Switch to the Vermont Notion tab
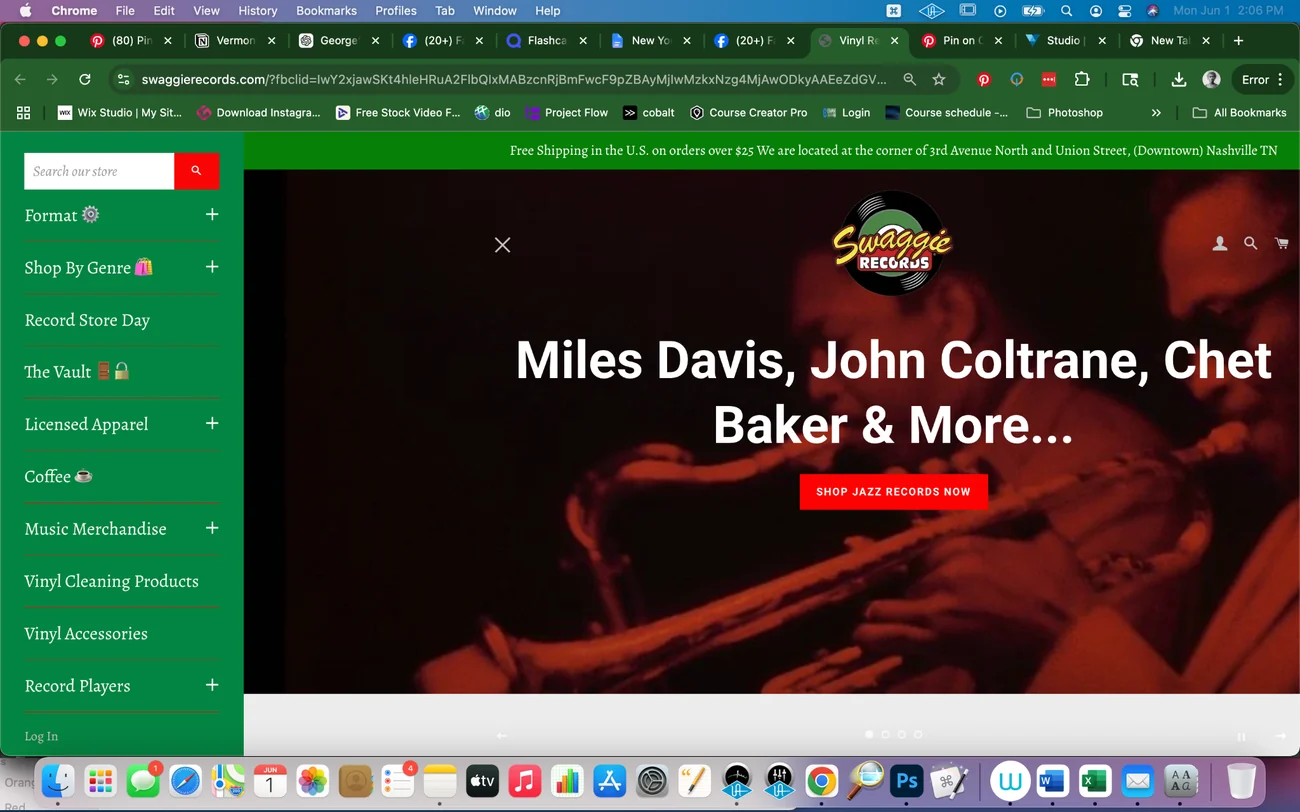This screenshot has width=1300, height=812. tap(235, 41)
